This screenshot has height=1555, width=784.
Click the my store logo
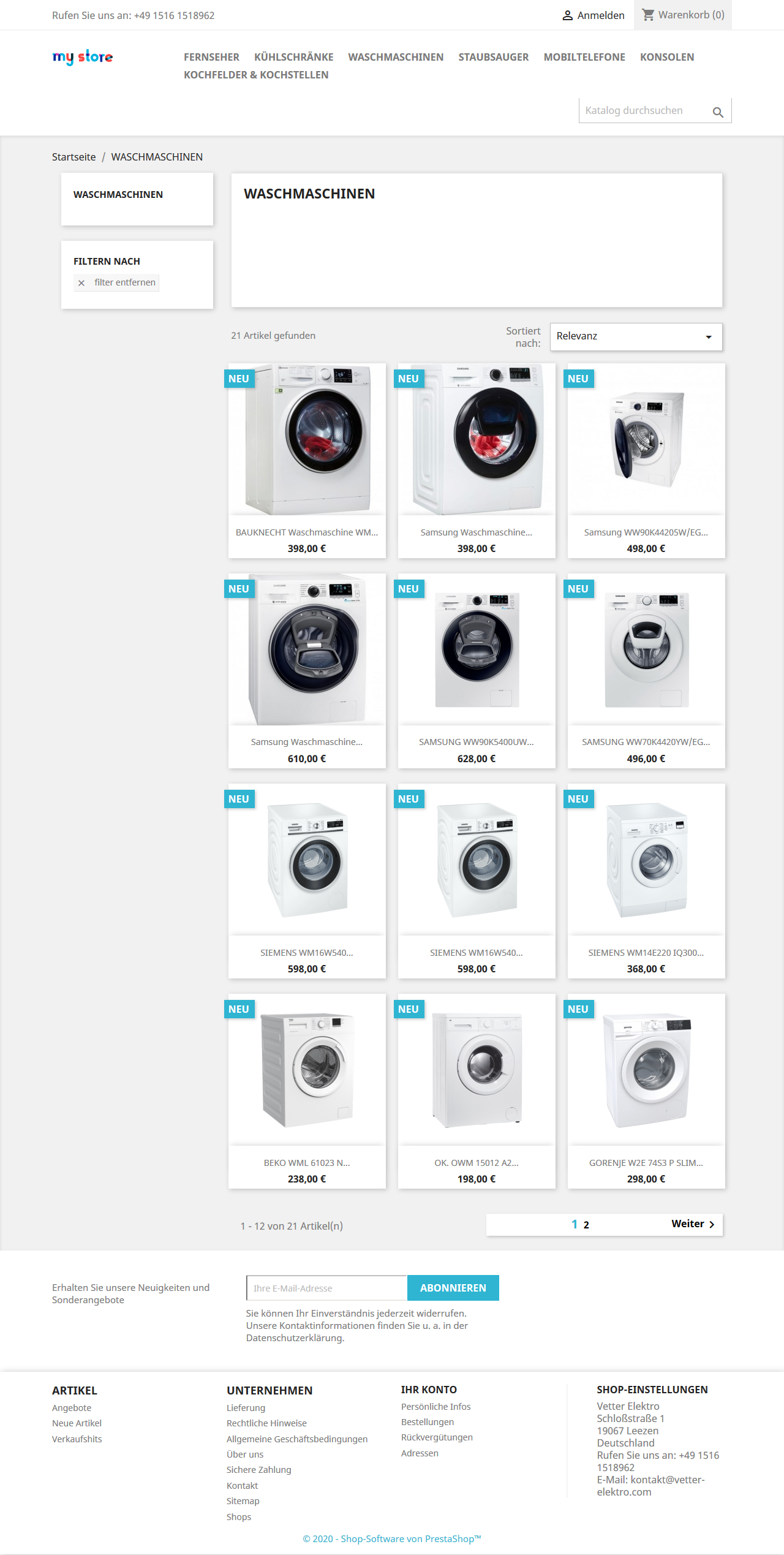coord(83,57)
